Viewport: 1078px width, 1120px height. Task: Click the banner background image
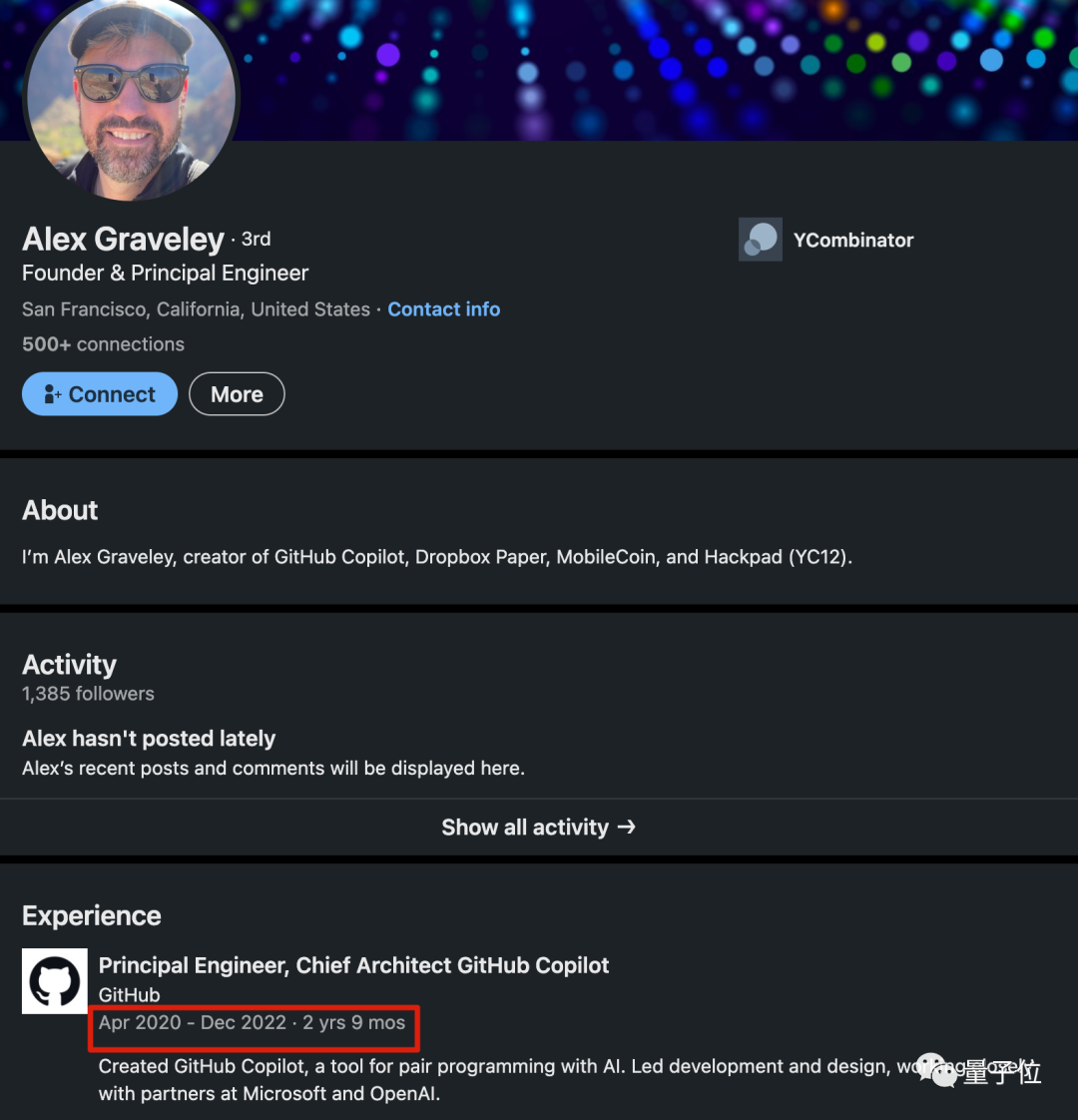click(x=649, y=70)
